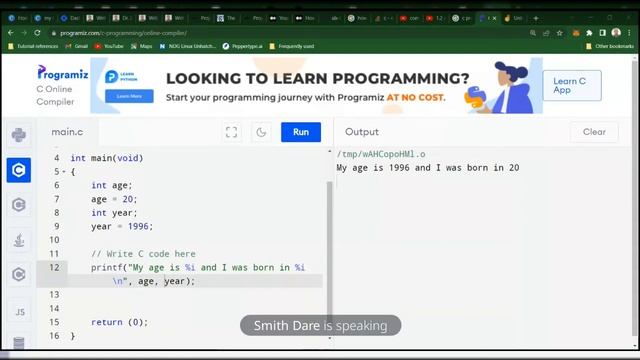The height and width of the screenshot is (360, 640).
Task: Clear the output panel
Action: click(x=594, y=132)
